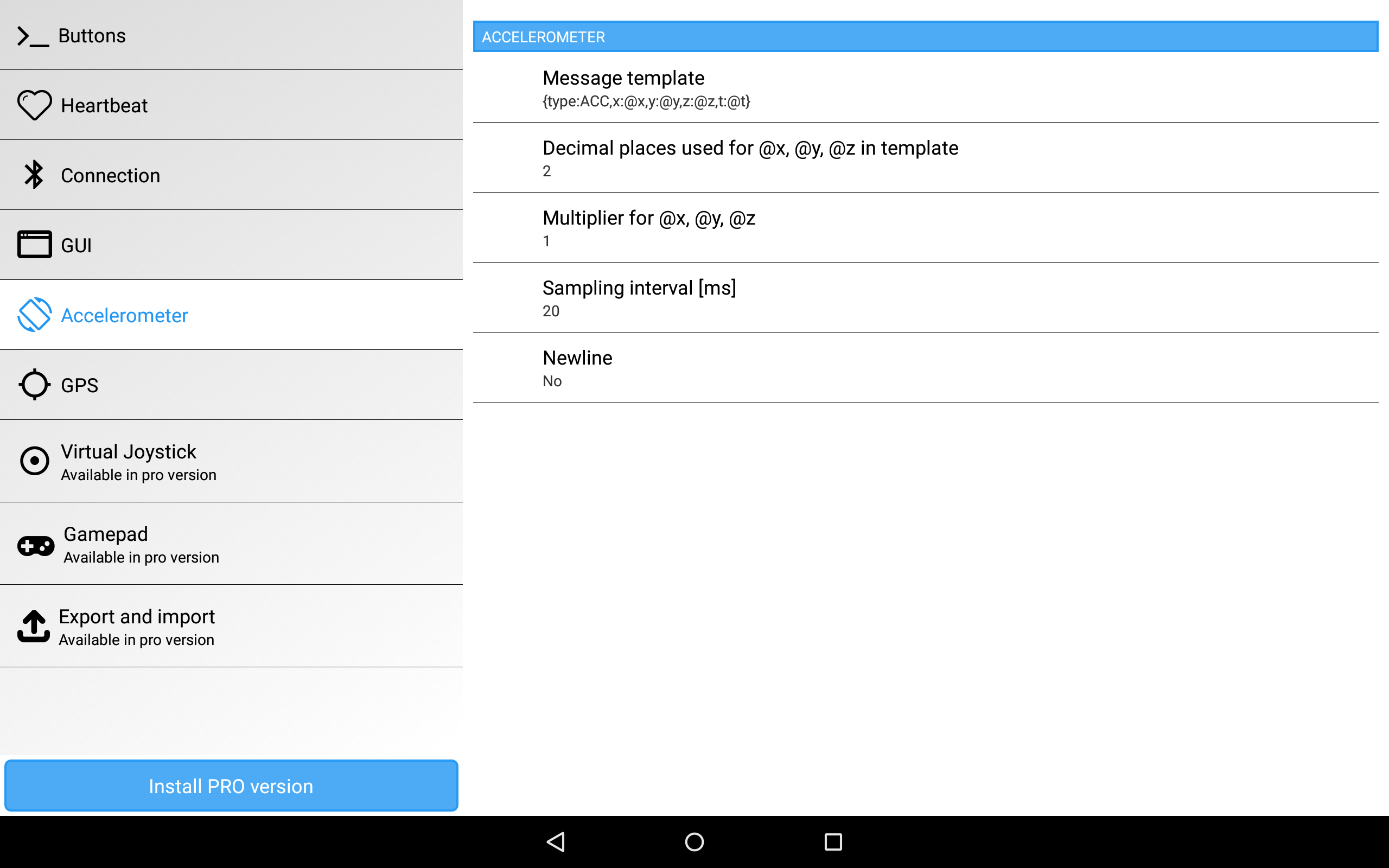Click 'Available in pro version' under Export and import
The height and width of the screenshot is (868, 1389).
pos(137,640)
